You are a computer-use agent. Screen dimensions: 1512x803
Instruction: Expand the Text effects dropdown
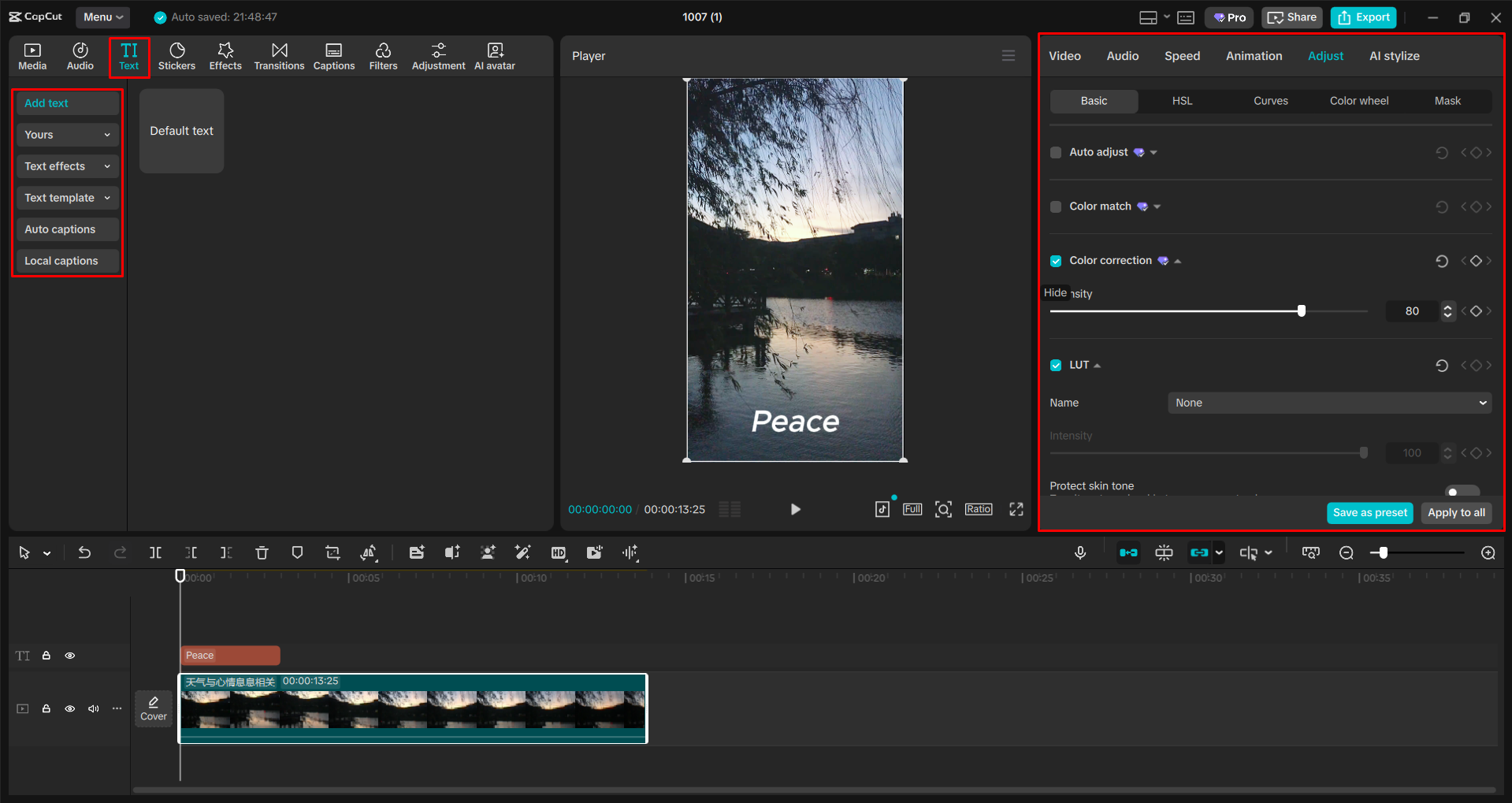[67, 166]
